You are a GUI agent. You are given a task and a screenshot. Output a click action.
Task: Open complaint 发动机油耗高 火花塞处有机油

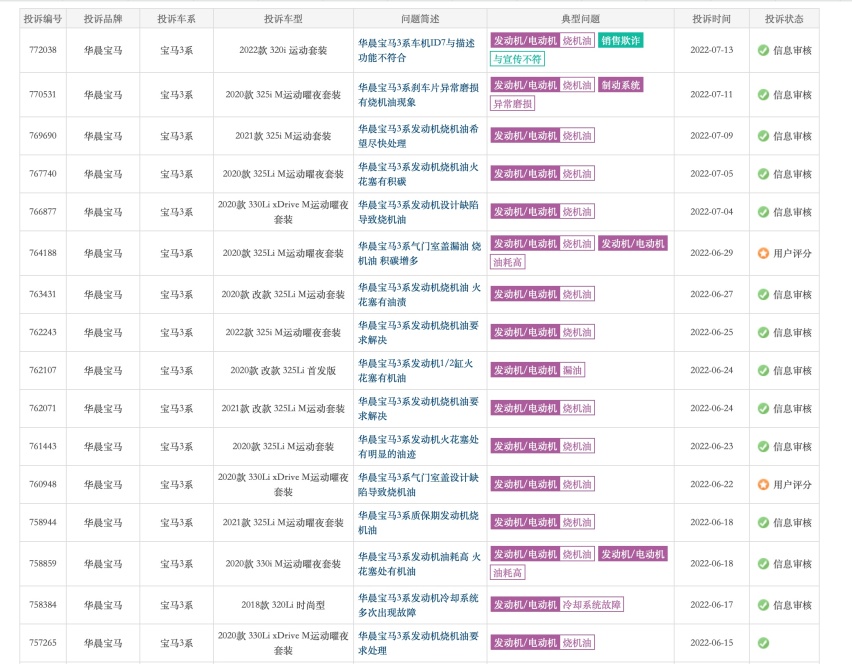(x=419, y=564)
